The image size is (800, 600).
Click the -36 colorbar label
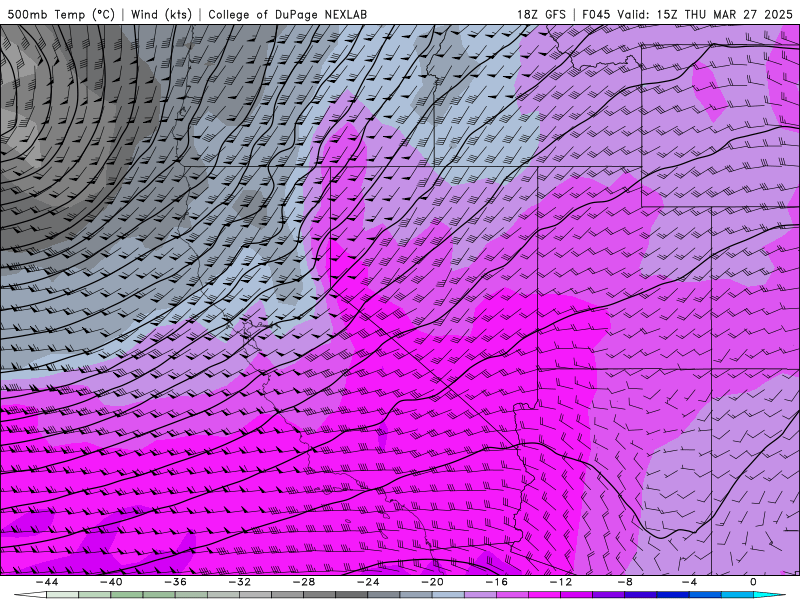[175, 582]
